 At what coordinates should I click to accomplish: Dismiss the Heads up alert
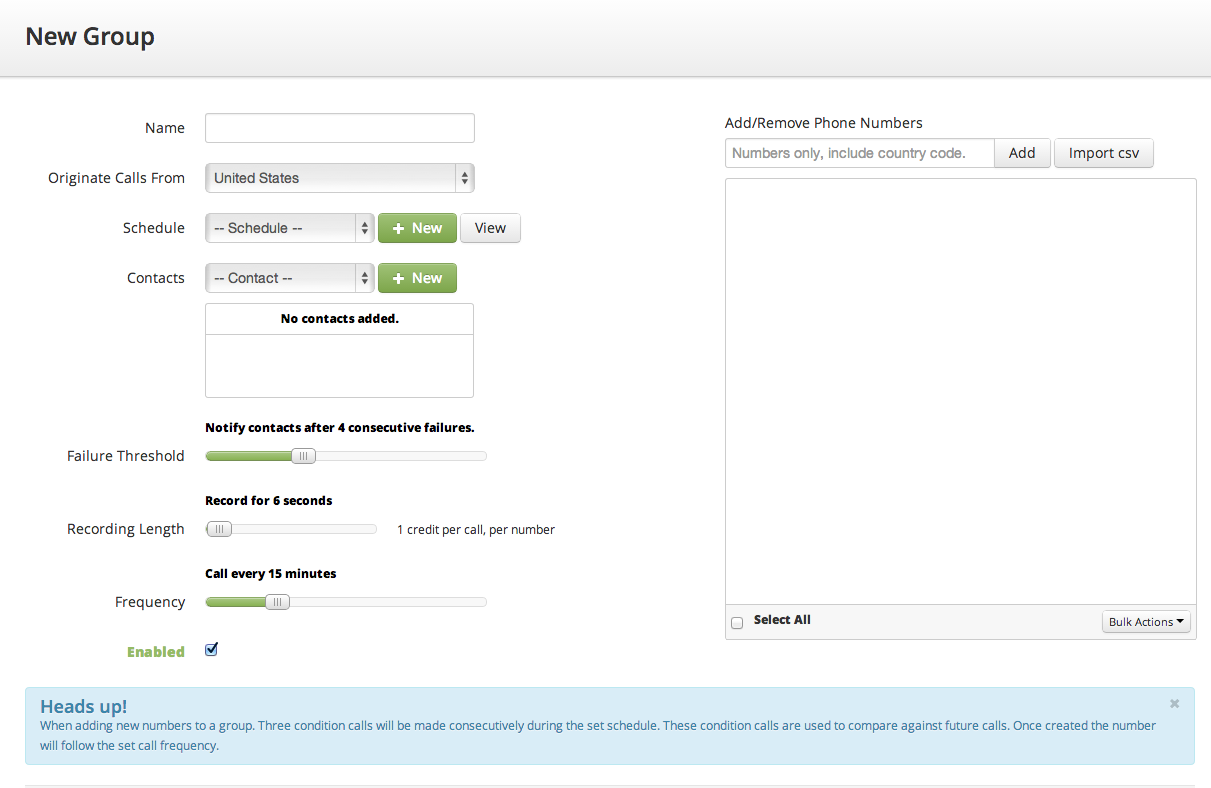pyautogui.click(x=1174, y=704)
